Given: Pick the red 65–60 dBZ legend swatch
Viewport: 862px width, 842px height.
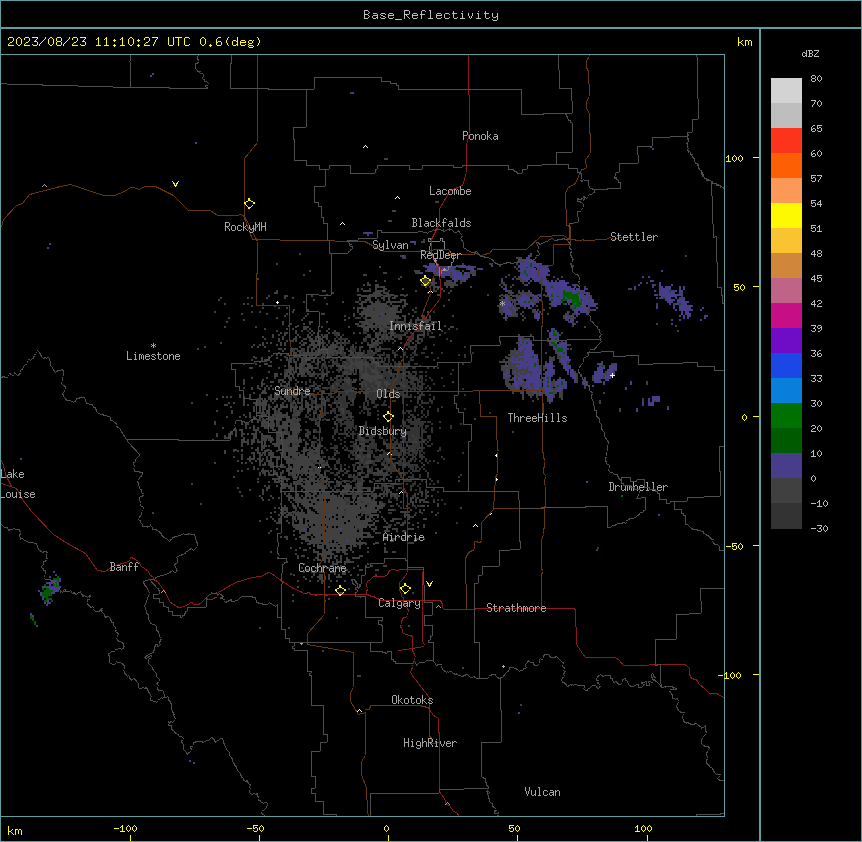Looking at the screenshot, I should 786,141.
